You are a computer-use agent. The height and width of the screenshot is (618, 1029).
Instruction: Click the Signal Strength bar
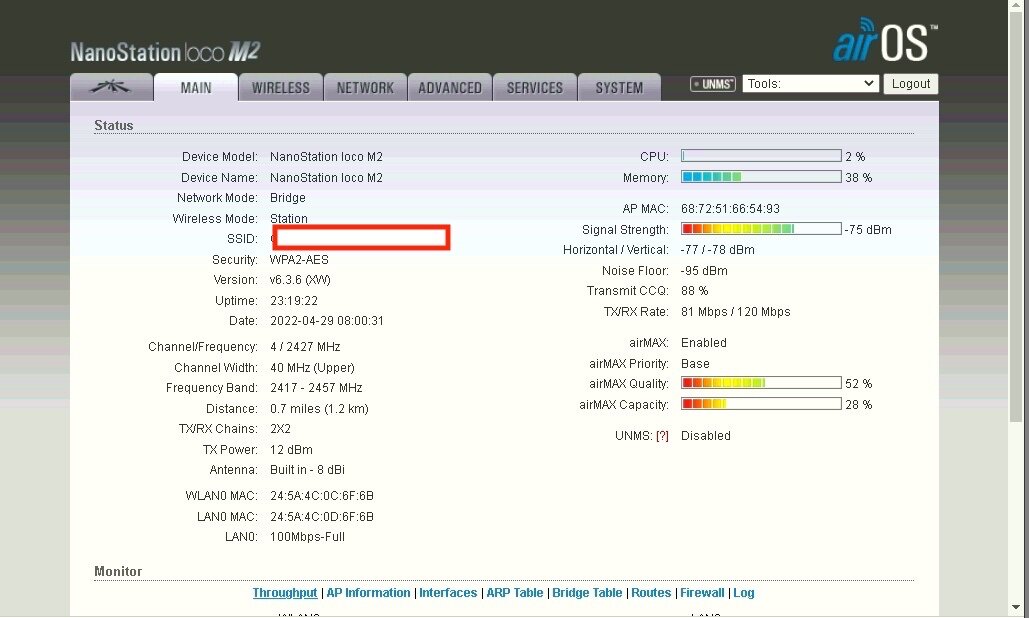pos(761,229)
